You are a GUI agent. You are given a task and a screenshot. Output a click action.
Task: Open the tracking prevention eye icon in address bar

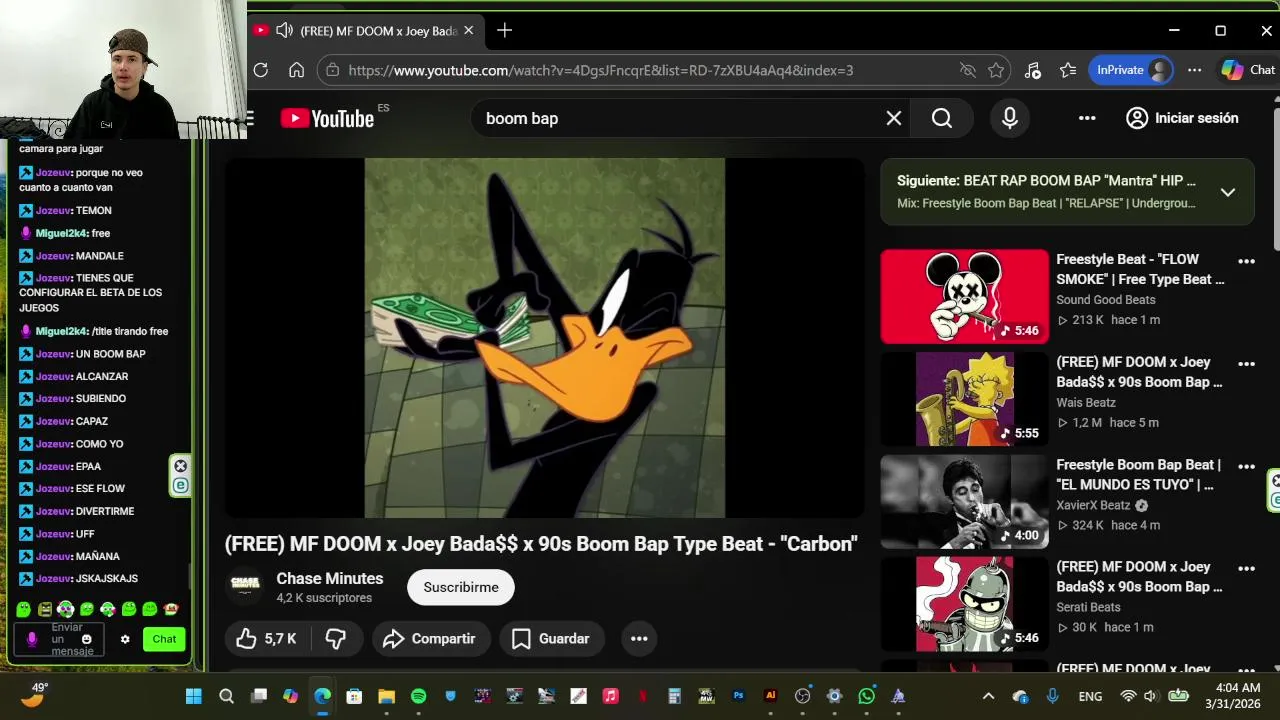[x=967, y=70]
